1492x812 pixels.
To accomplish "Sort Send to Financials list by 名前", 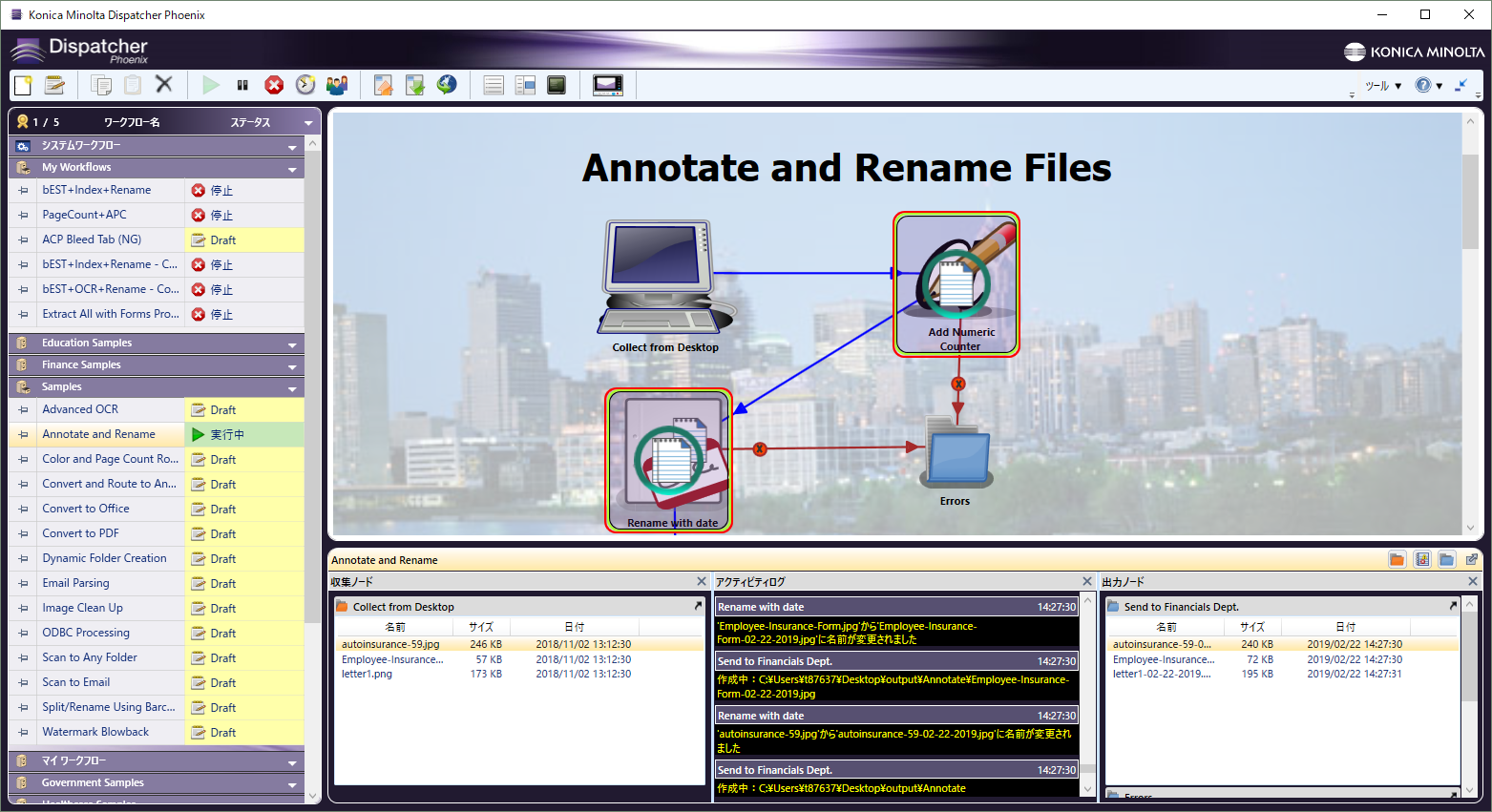I will pyautogui.click(x=1166, y=627).
